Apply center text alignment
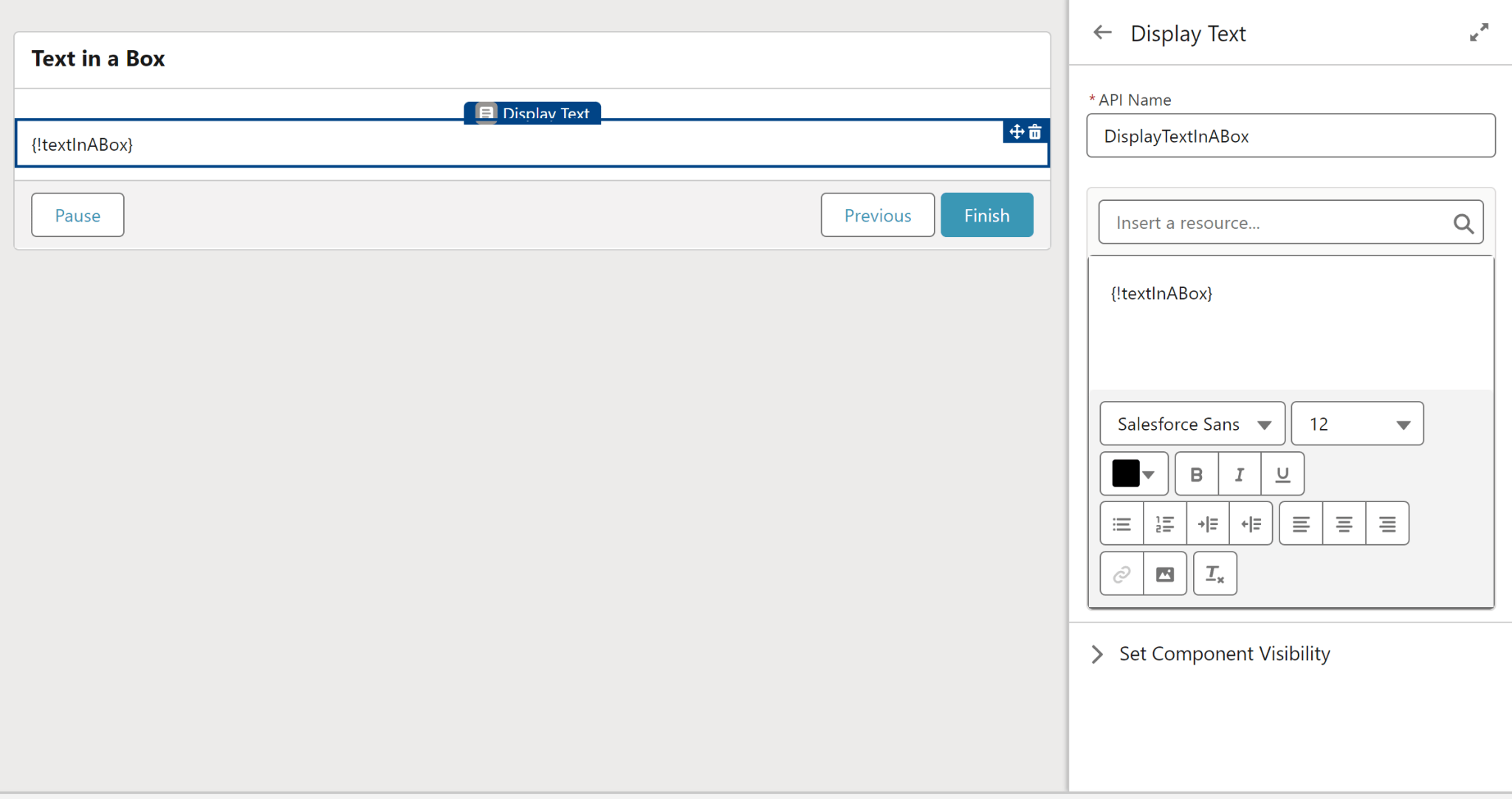The width and height of the screenshot is (1512, 799). click(x=1344, y=523)
